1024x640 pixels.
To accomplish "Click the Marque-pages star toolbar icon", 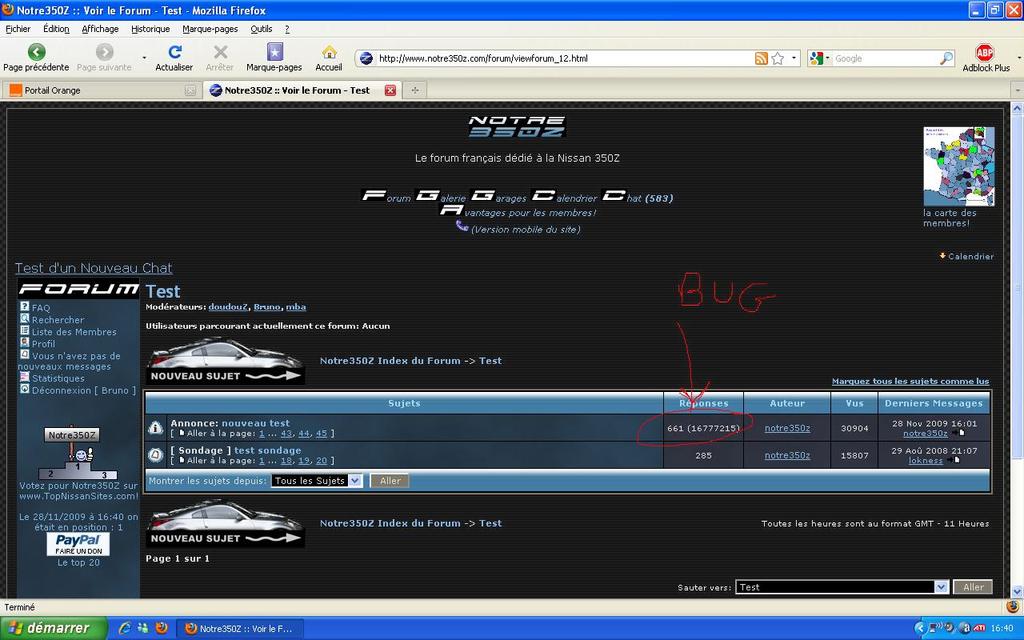I will (x=274, y=52).
